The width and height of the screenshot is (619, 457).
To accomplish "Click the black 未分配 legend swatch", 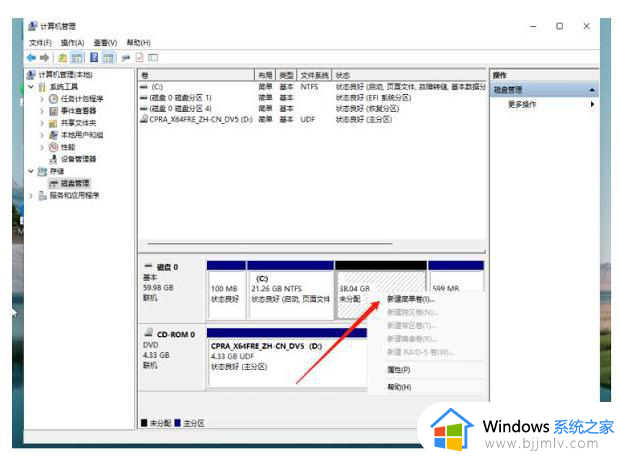I will click(144, 423).
